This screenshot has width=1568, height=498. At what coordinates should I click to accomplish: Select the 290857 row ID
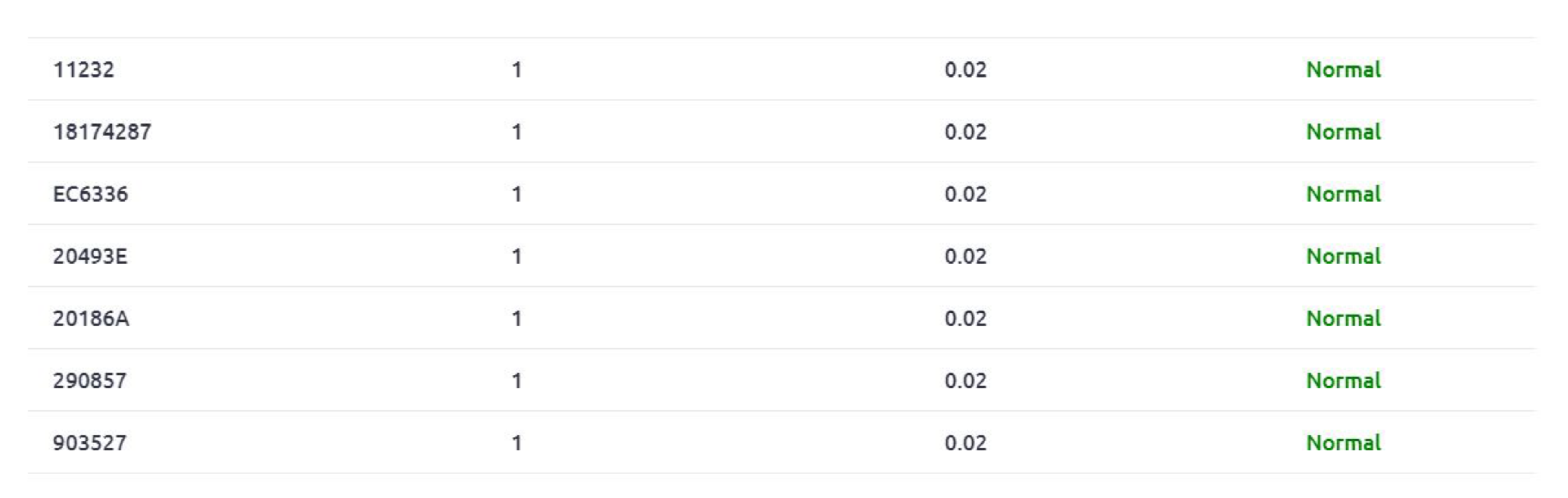(89, 381)
